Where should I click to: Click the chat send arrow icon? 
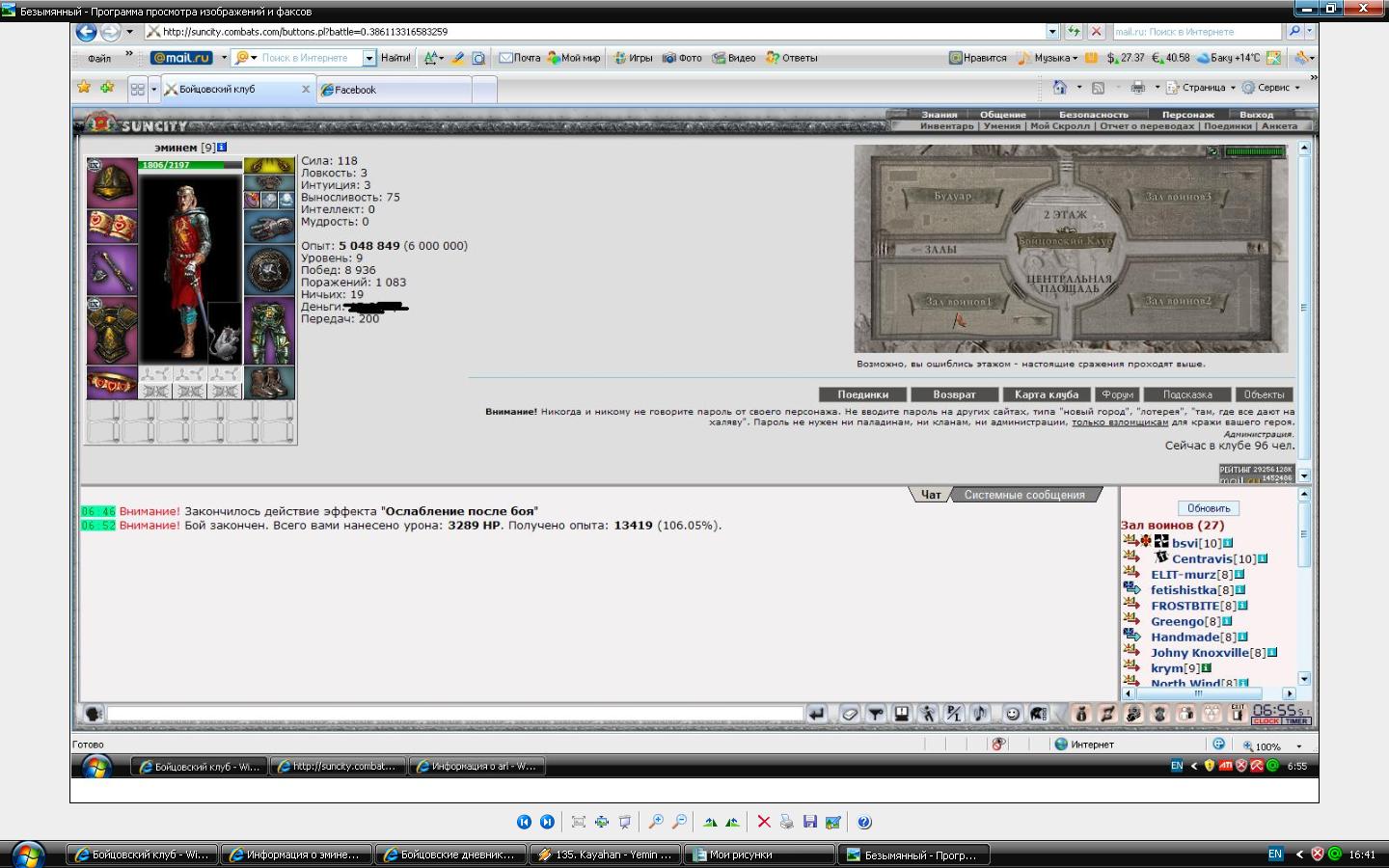coord(817,714)
